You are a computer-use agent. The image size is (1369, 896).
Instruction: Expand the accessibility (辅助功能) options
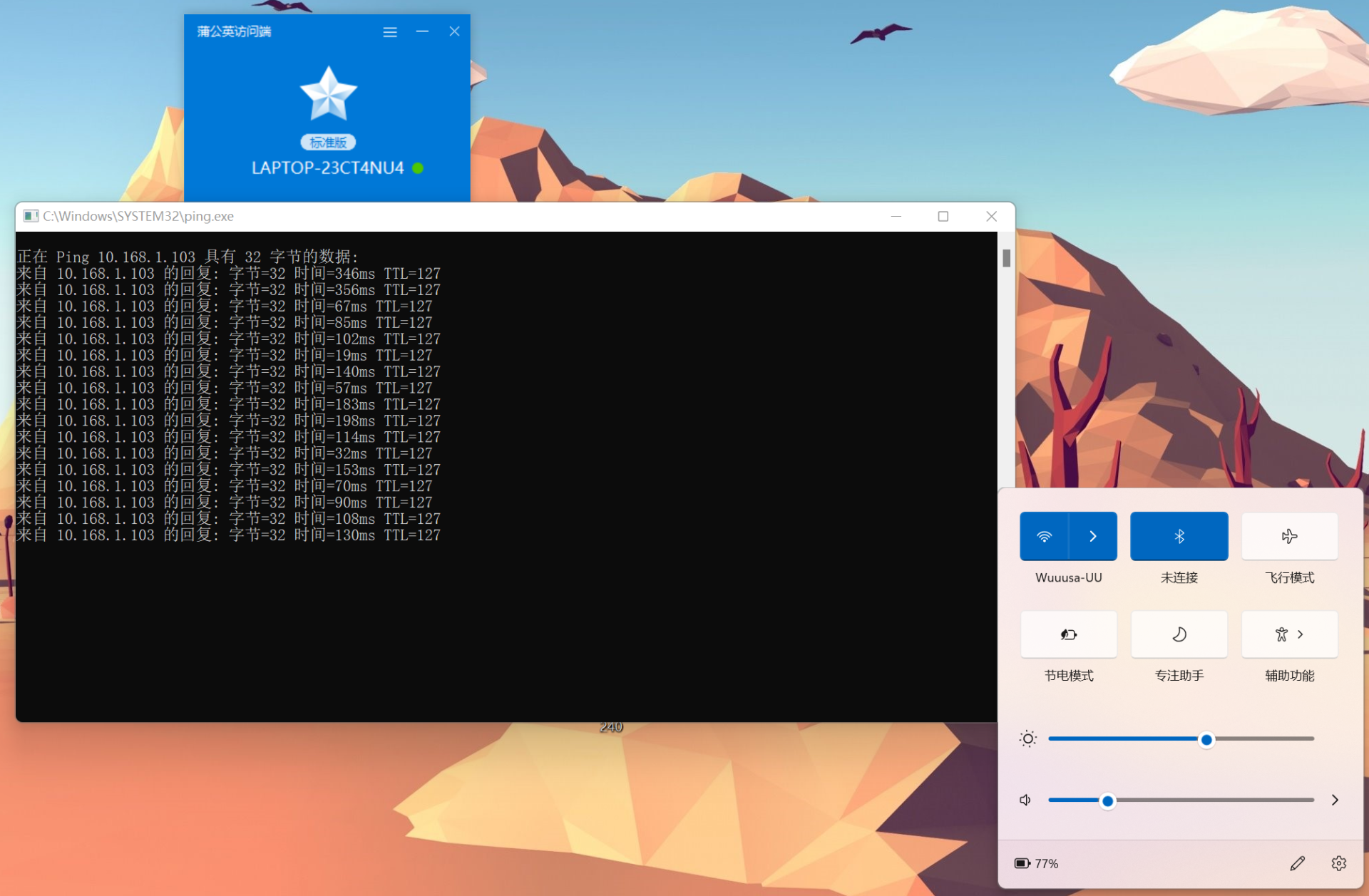[x=1289, y=634]
